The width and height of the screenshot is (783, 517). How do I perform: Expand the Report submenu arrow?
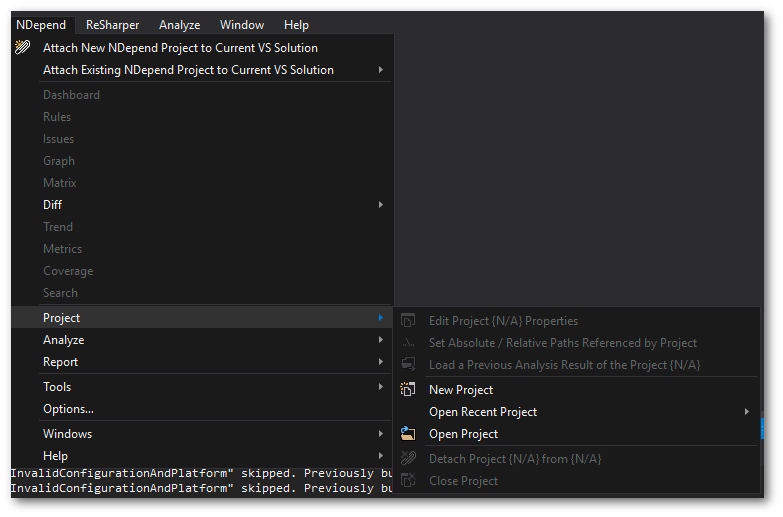click(x=381, y=362)
